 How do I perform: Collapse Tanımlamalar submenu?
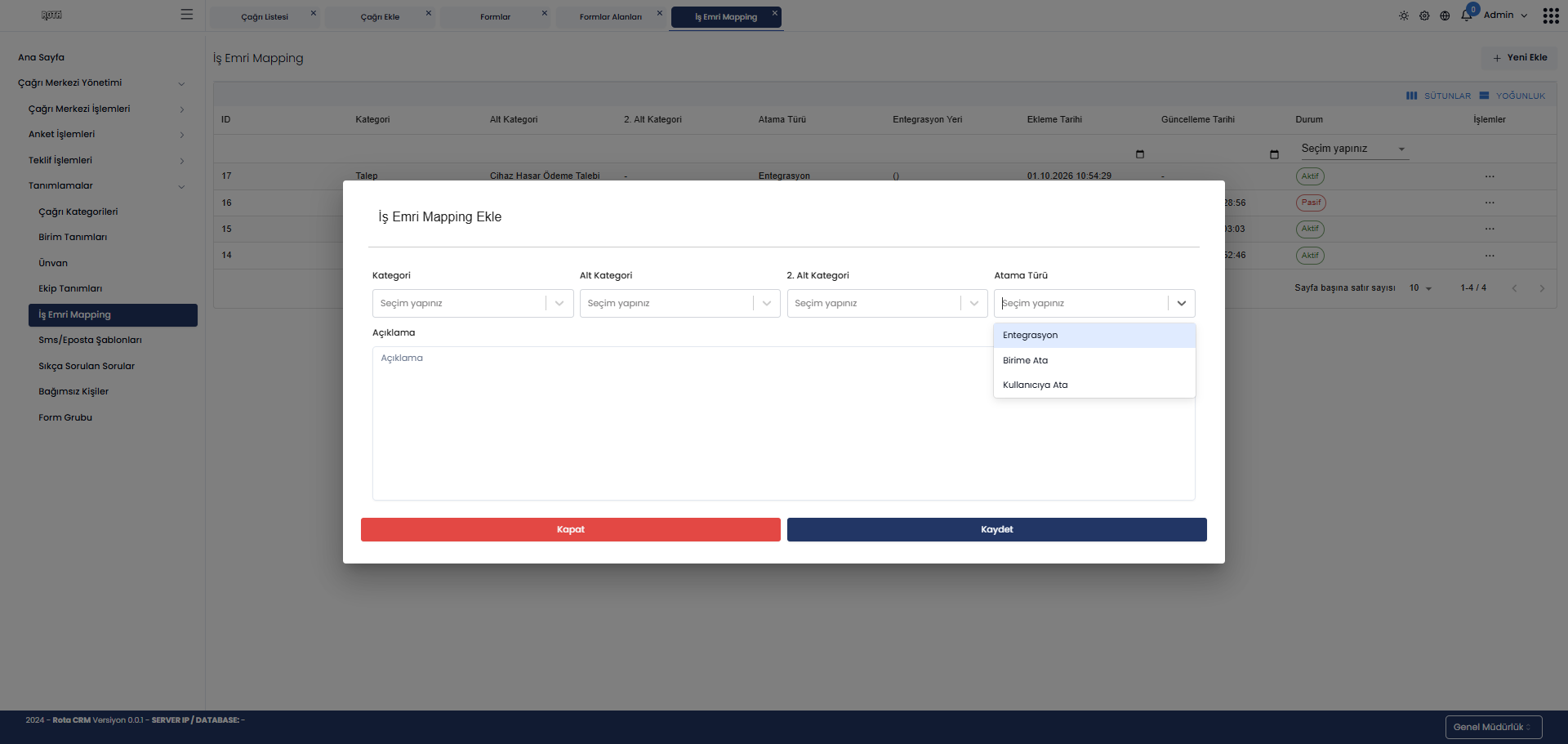pyautogui.click(x=106, y=186)
